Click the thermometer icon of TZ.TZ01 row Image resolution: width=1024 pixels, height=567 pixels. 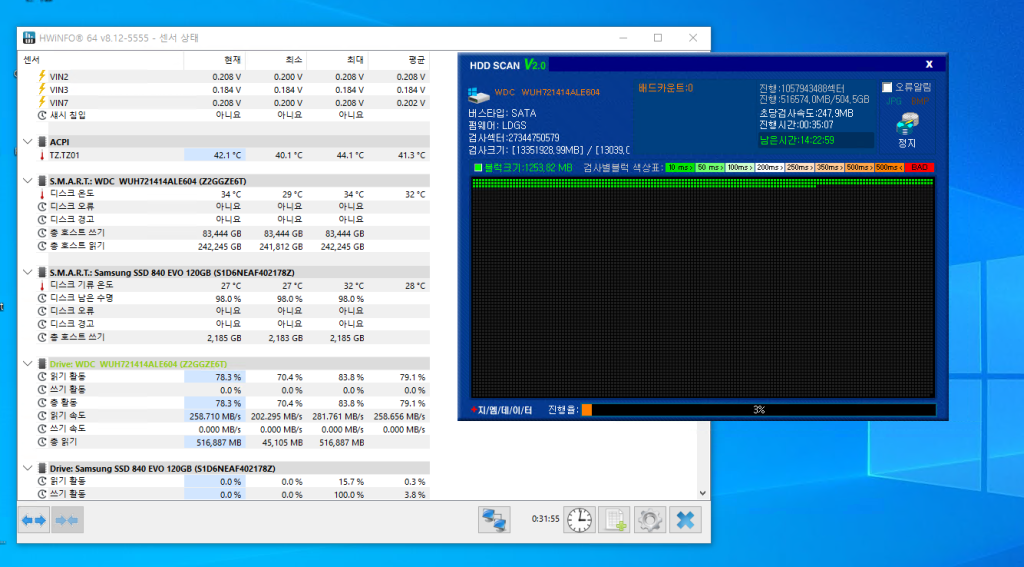42,155
